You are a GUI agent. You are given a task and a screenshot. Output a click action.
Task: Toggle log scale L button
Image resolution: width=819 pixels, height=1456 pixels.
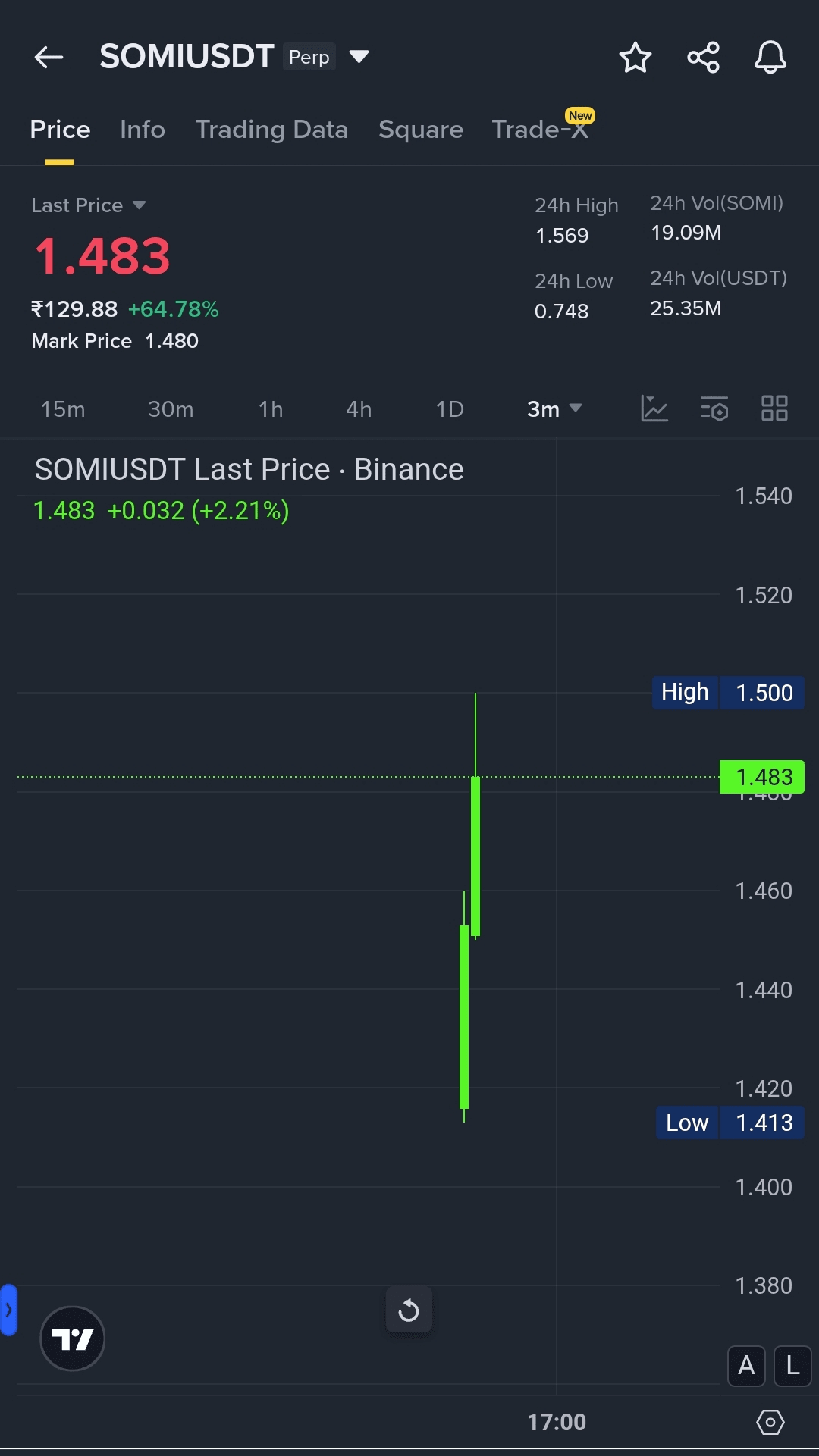tap(792, 1365)
